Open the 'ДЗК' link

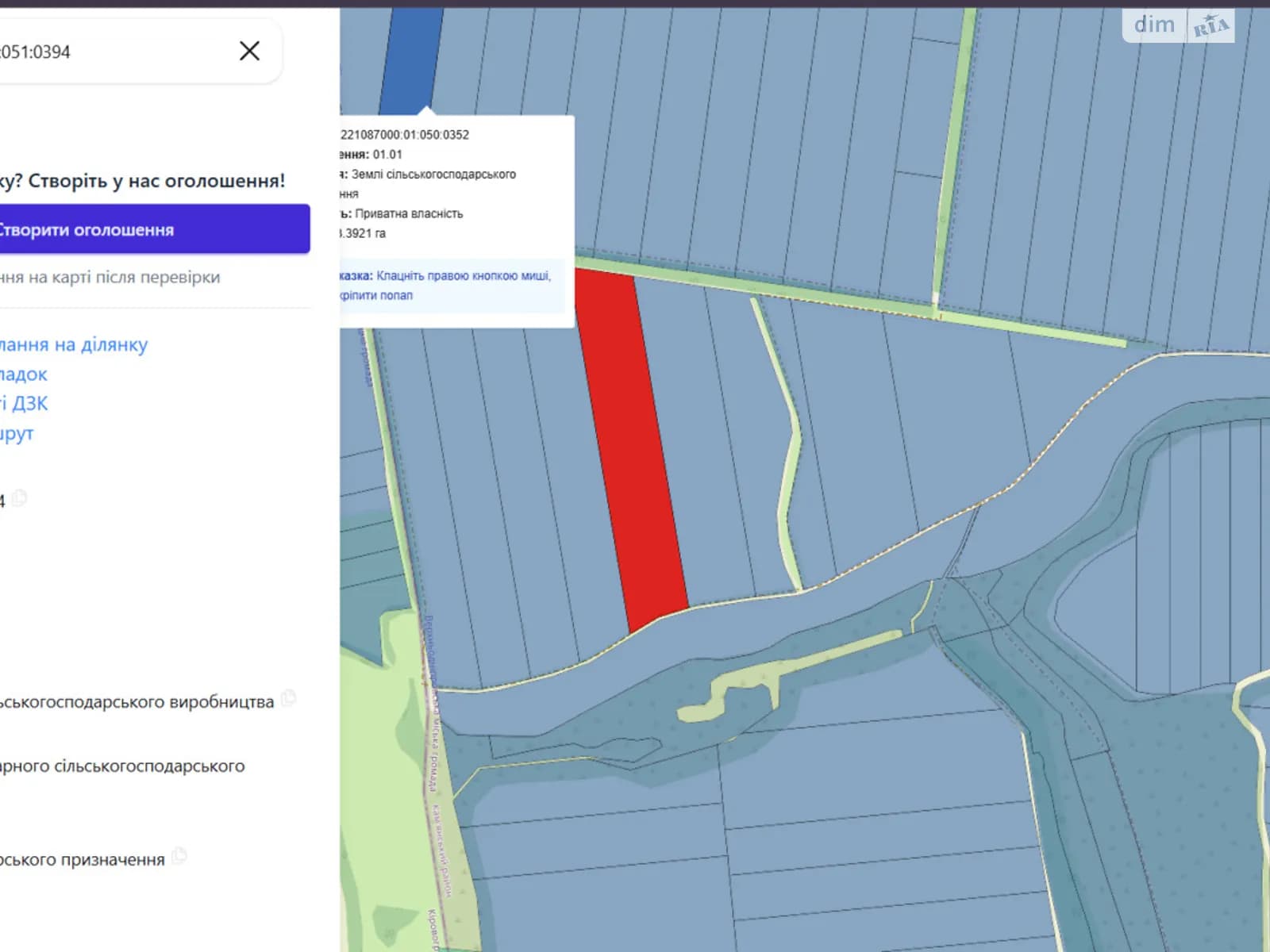pos(24,403)
